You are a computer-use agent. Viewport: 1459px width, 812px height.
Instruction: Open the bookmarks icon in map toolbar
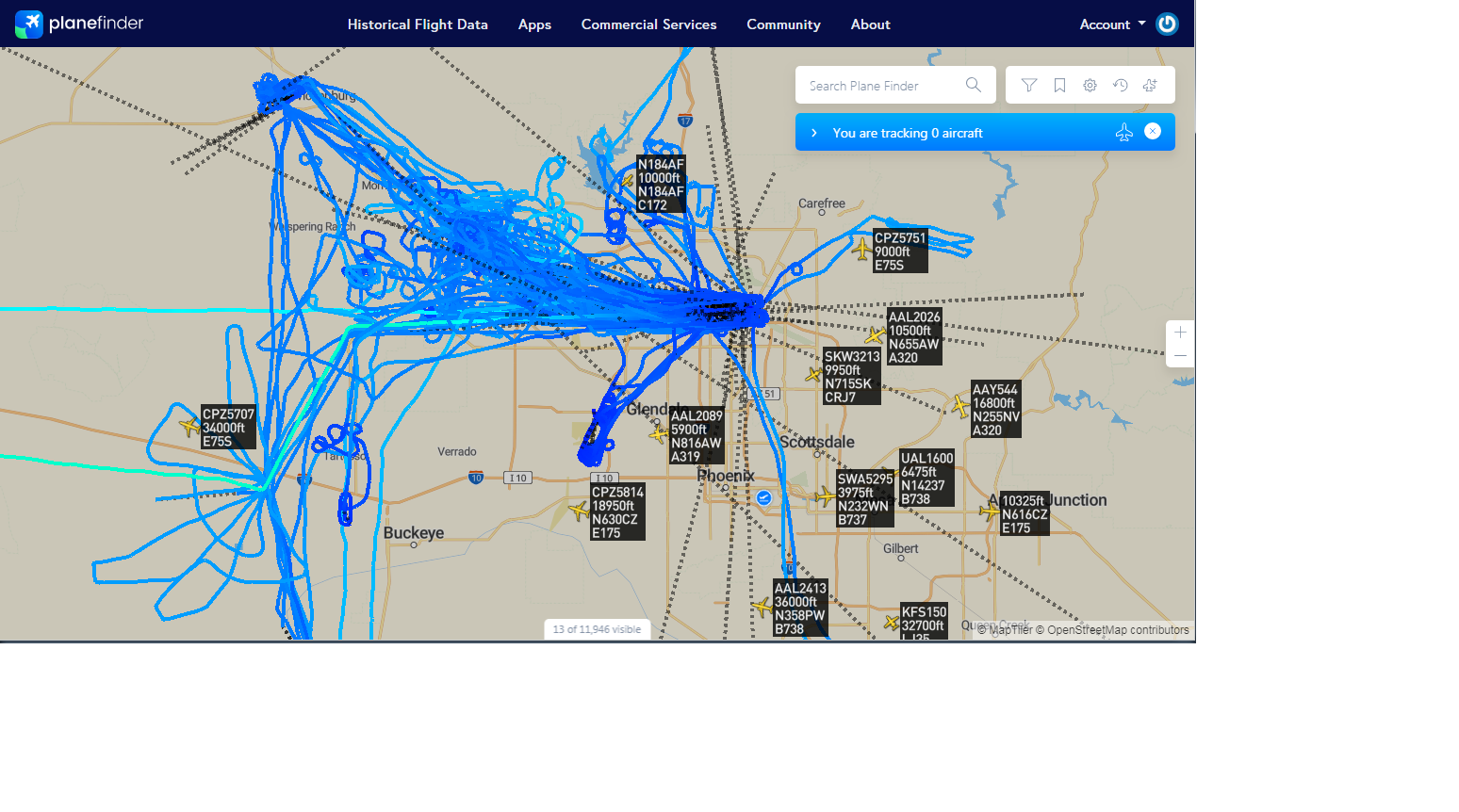[1059, 85]
